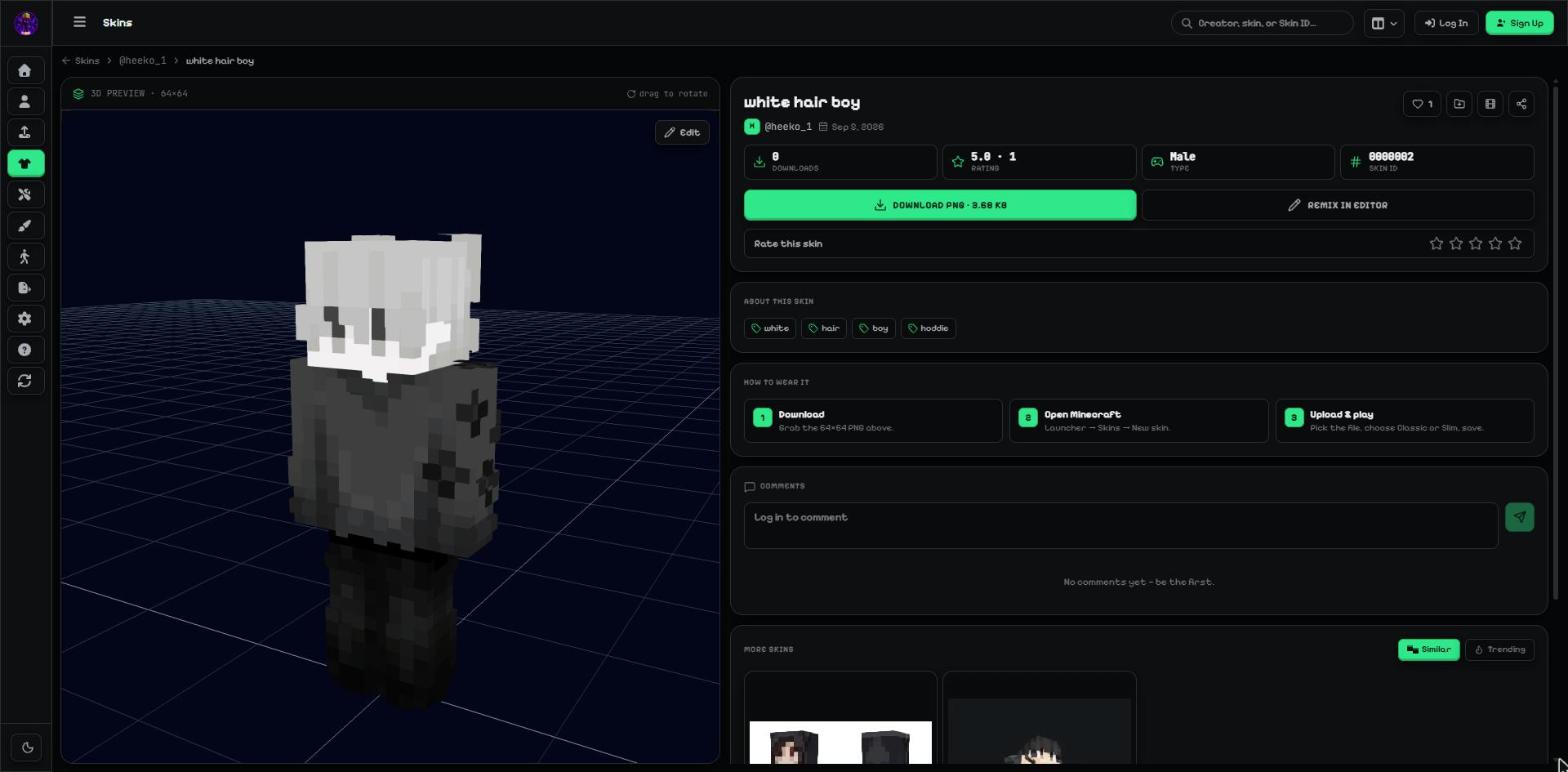Send the comment with the arrow button
The height and width of the screenshot is (772, 1568).
[1519, 517]
